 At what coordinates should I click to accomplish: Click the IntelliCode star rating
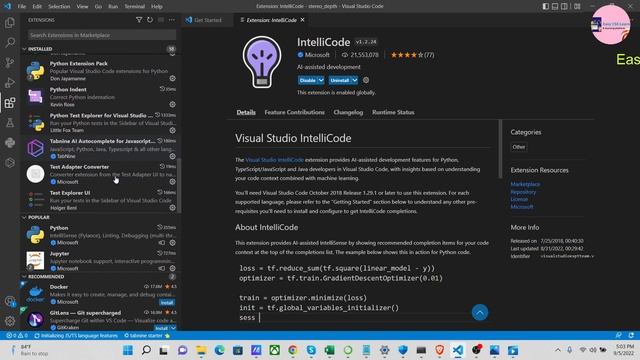[412, 55]
